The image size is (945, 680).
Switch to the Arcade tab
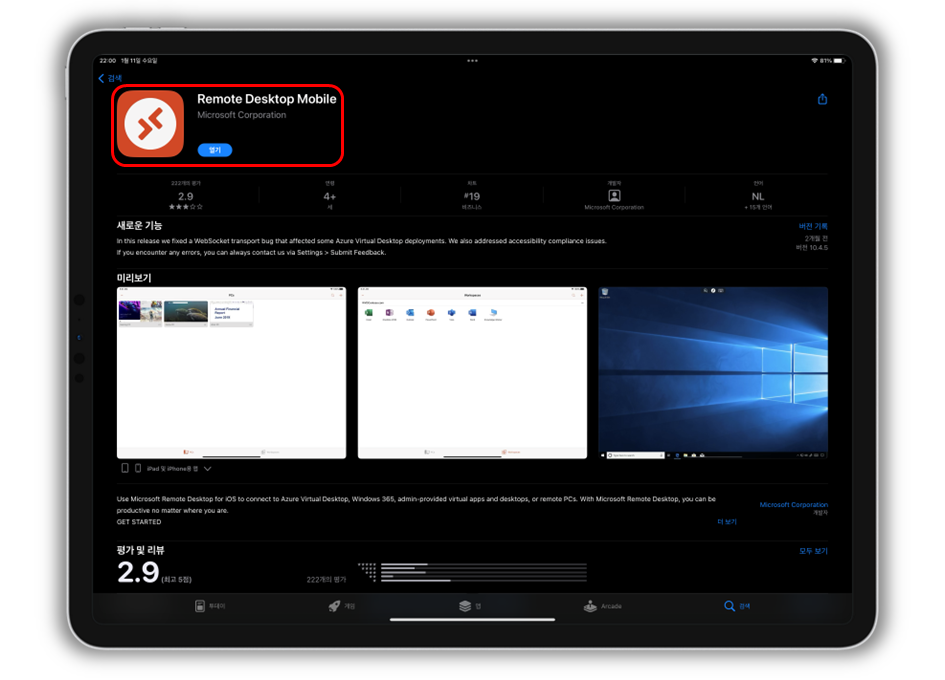[603, 606]
